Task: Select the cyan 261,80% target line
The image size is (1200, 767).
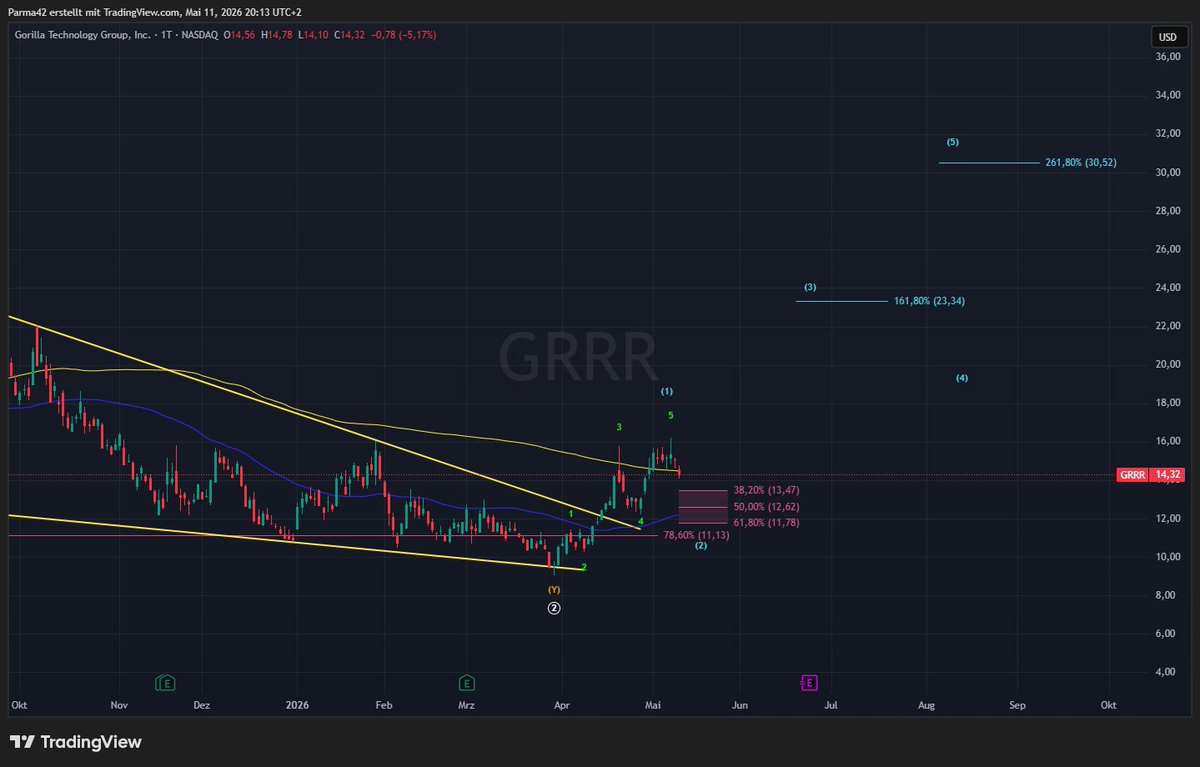Action: [989, 162]
